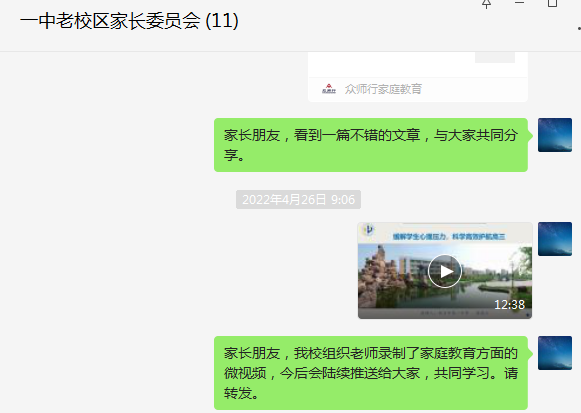Pin the chat window on top
Viewport: 581px width, 413px height.
pos(487,4)
